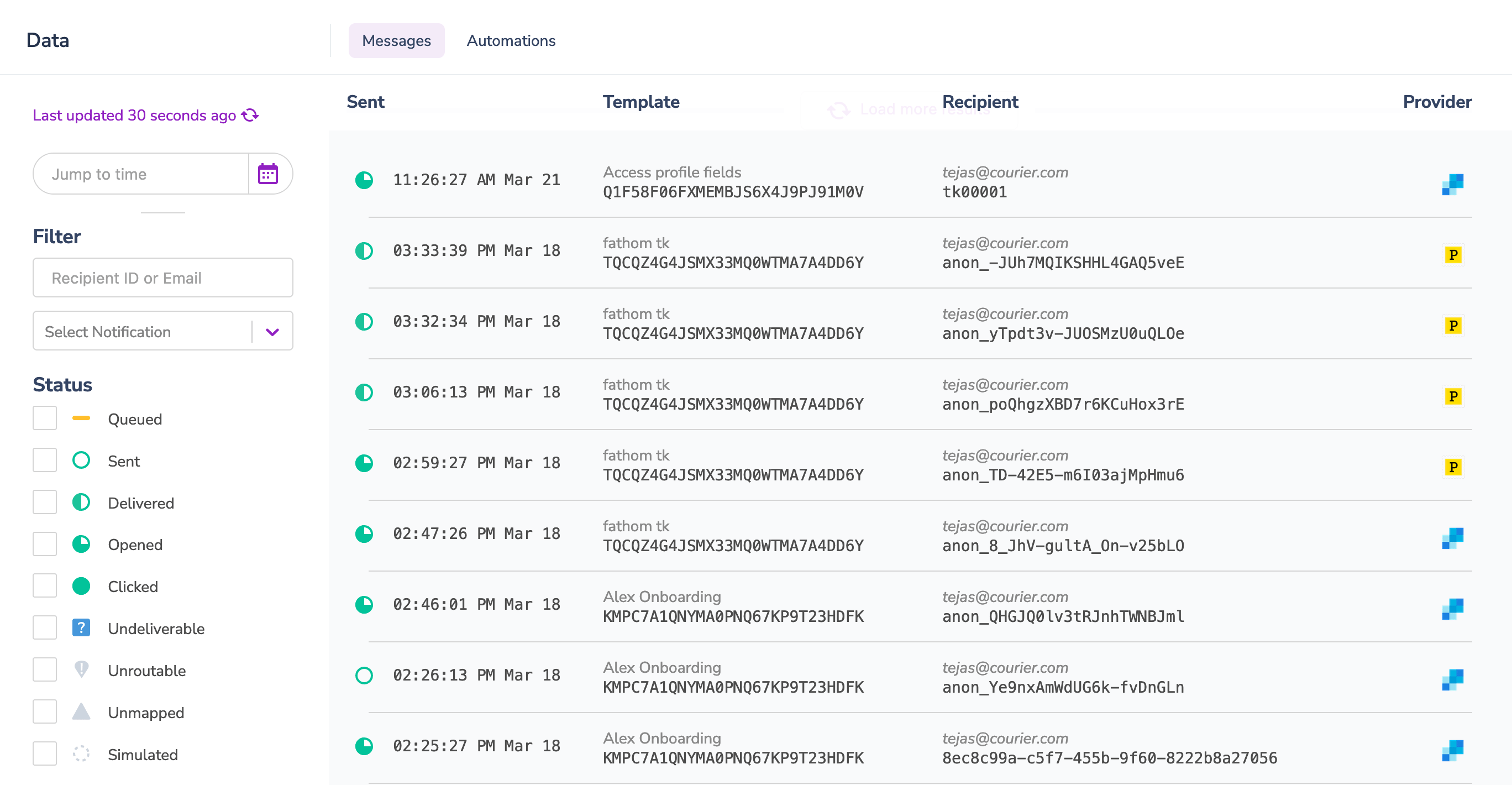Focus the Recipient ID or Email field
Image resolution: width=1512 pixels, height=785 pixels.
point(162,278)
